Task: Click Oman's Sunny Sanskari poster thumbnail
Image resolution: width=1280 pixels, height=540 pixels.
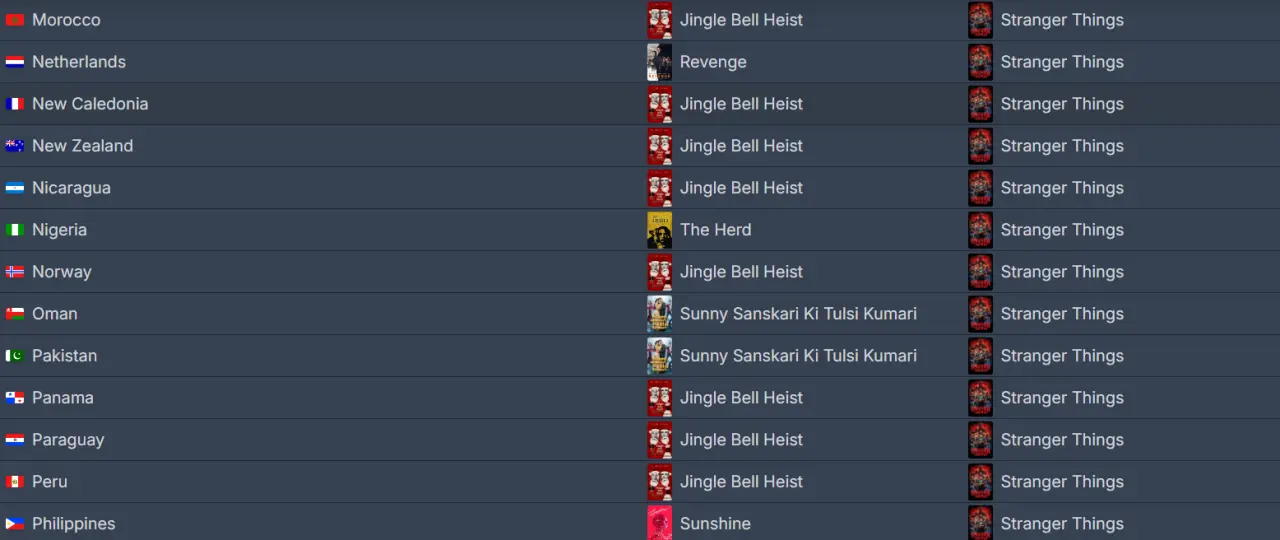Action: coord(659,314)
